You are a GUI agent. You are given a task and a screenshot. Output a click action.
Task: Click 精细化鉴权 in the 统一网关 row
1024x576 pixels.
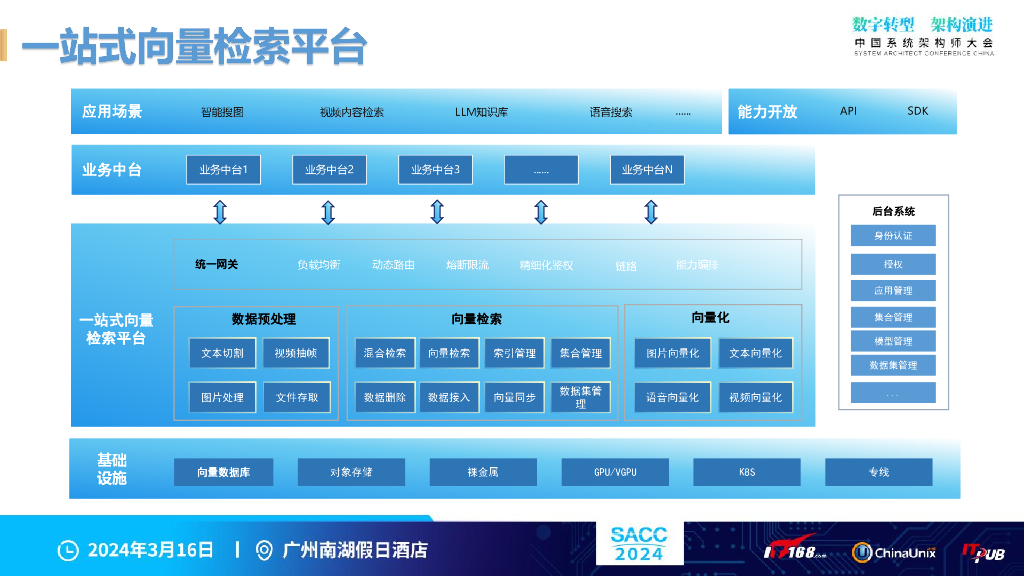546,265
